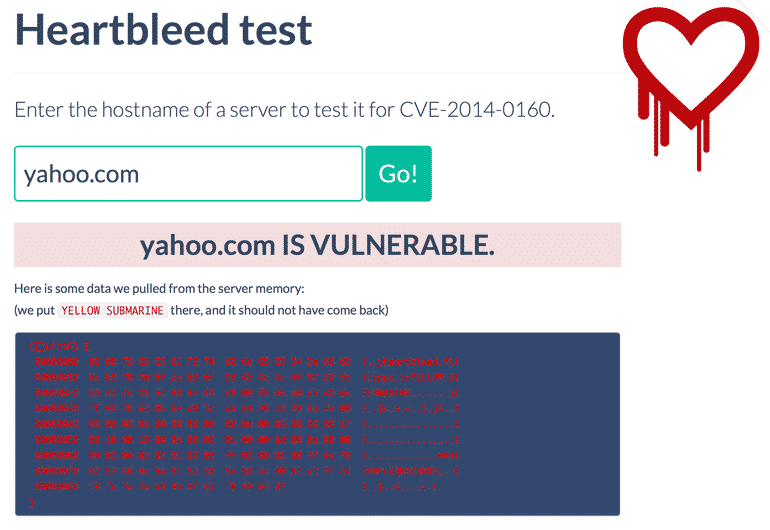Click the Heartbleed test page heading
Screen dimensions: 770x530
164,30
